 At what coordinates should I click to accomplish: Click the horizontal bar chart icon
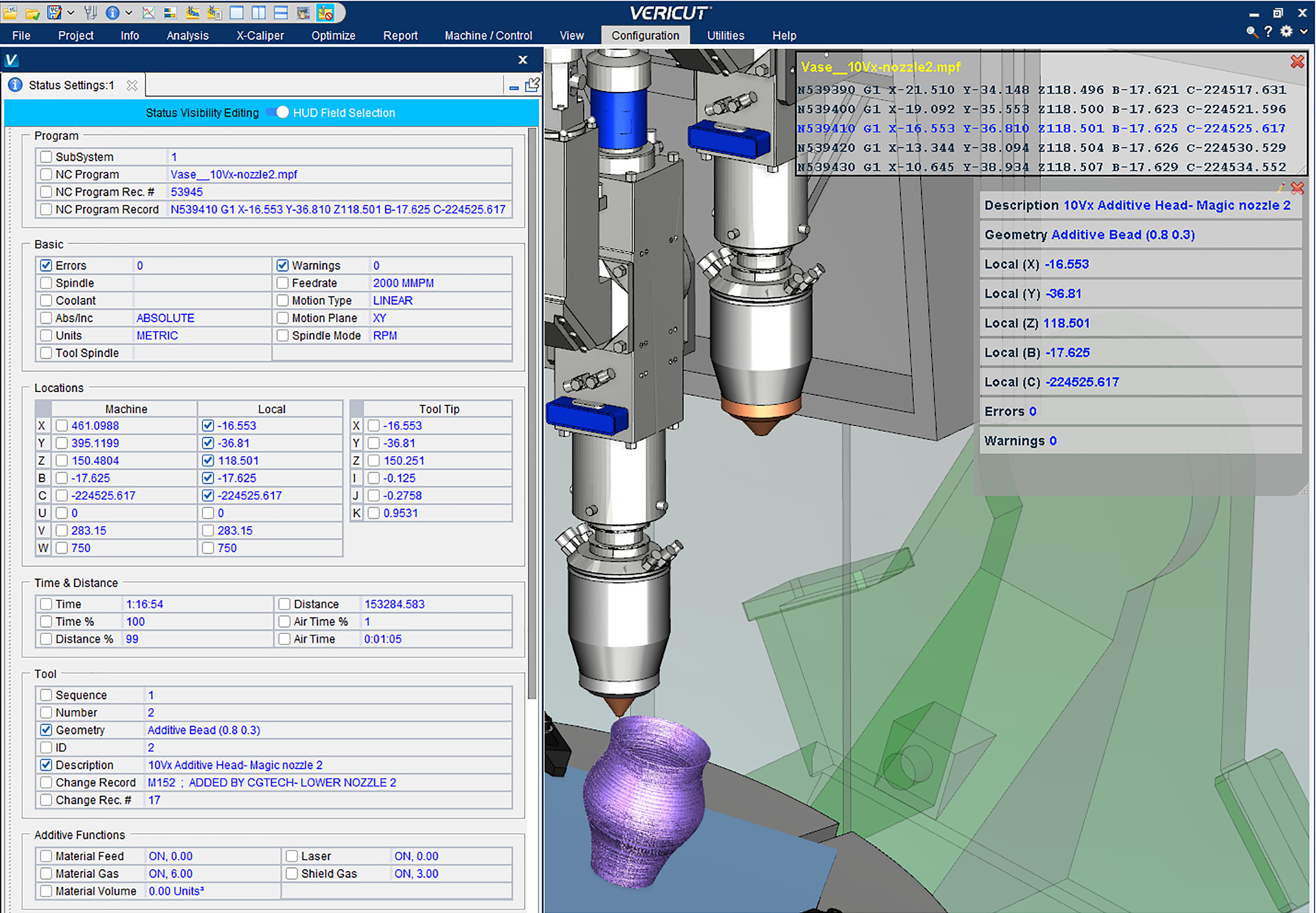pos(170,12)
